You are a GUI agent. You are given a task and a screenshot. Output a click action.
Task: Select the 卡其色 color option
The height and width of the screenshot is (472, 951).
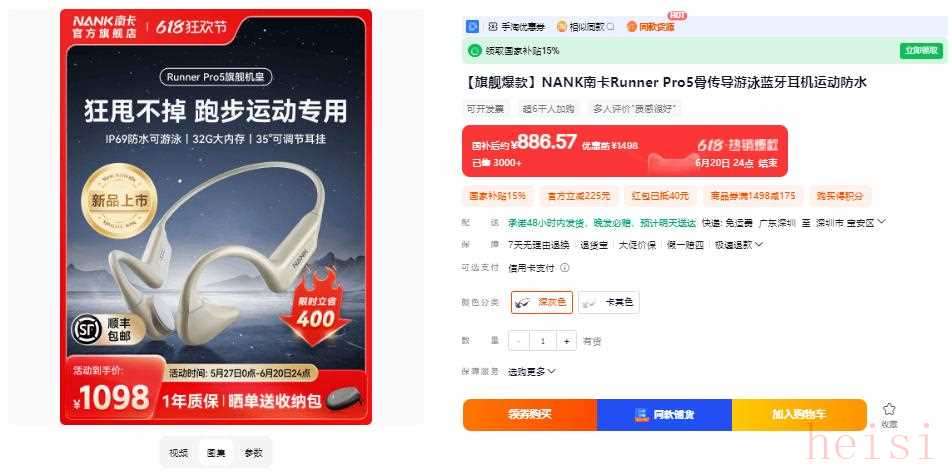pyautogui.click(x=608, y=302)
